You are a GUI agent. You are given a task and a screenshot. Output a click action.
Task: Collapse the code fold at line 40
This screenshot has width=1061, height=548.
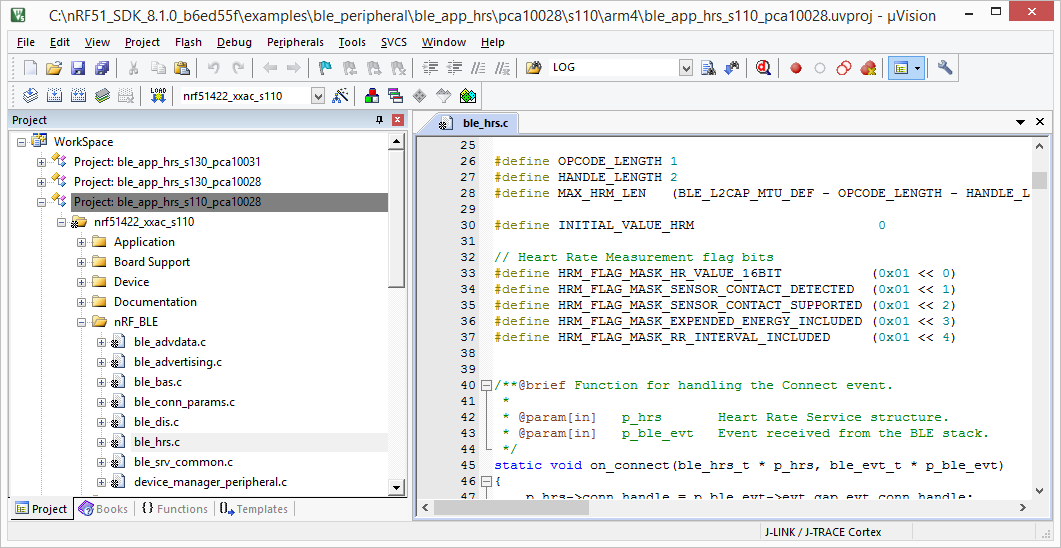point(486,386)
